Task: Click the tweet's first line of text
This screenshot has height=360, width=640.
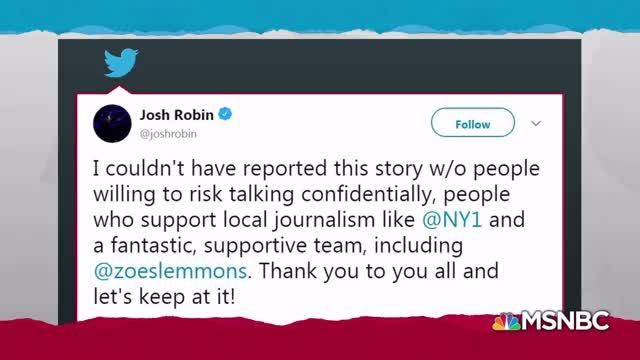Action: pos(316,169)
